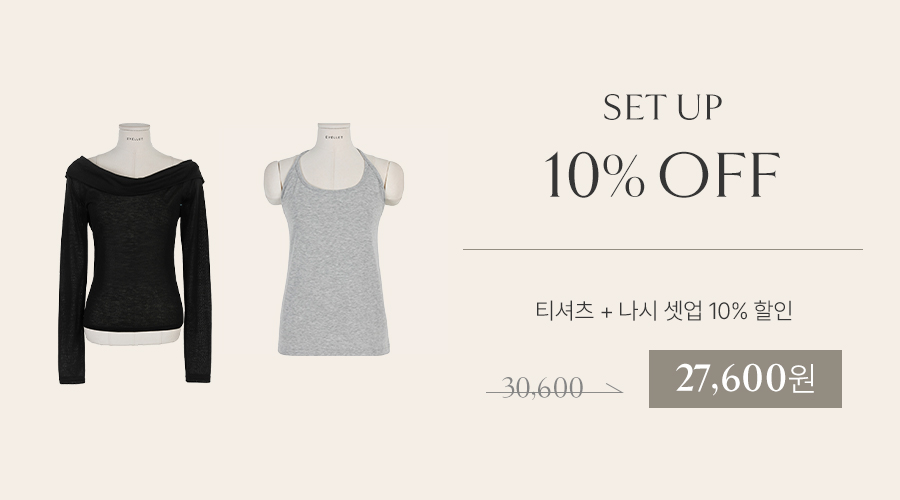Click the word OFF in the headline
The width and height of the screenshot is (900, 500).
[720, 175]
